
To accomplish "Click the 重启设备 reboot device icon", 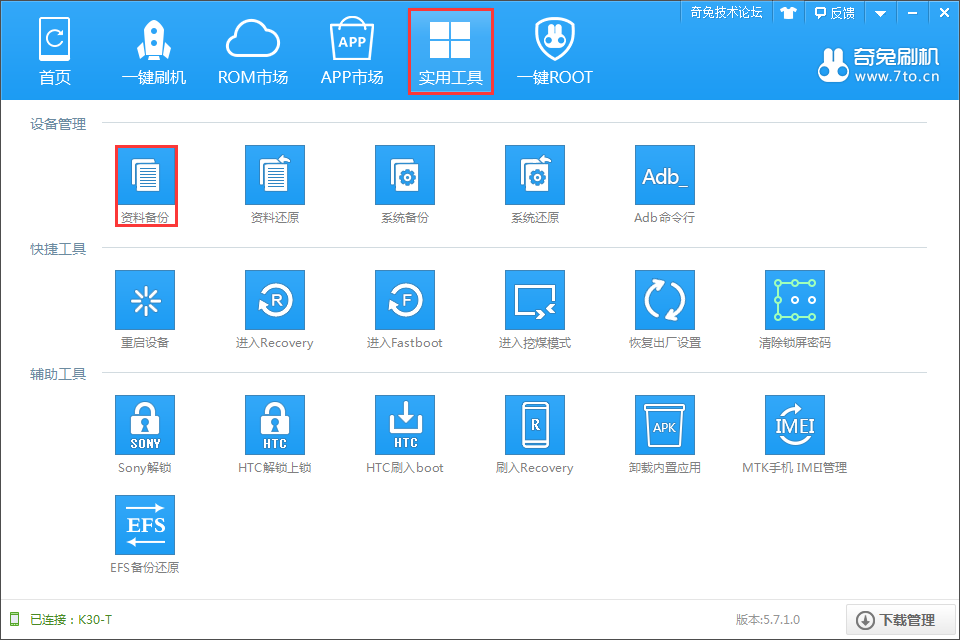I will pos(145,300).
